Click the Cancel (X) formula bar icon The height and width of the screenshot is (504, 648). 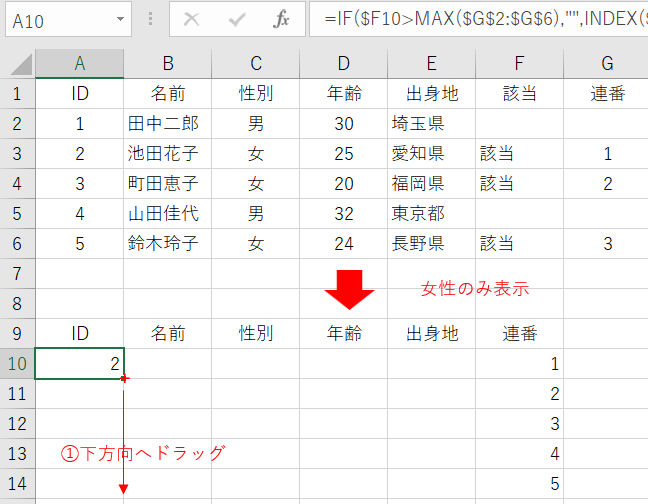click(x=191, y=19)
